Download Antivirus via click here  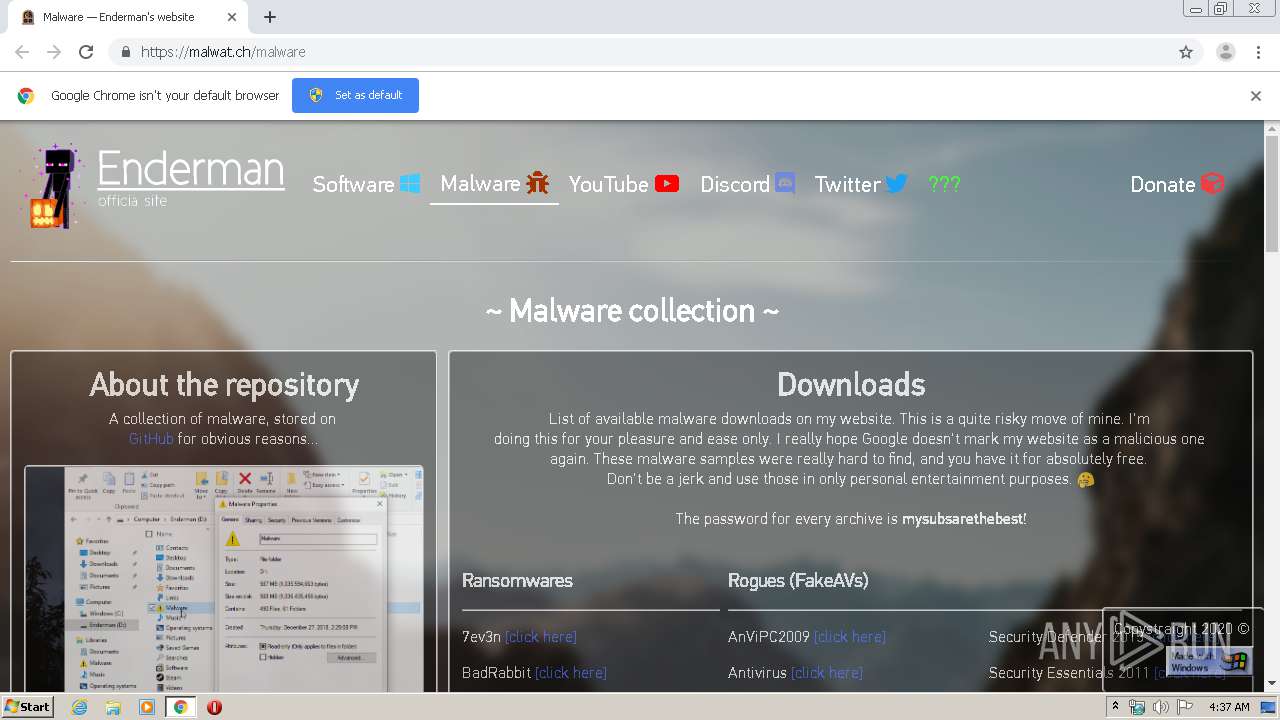(x=826, y=673)
